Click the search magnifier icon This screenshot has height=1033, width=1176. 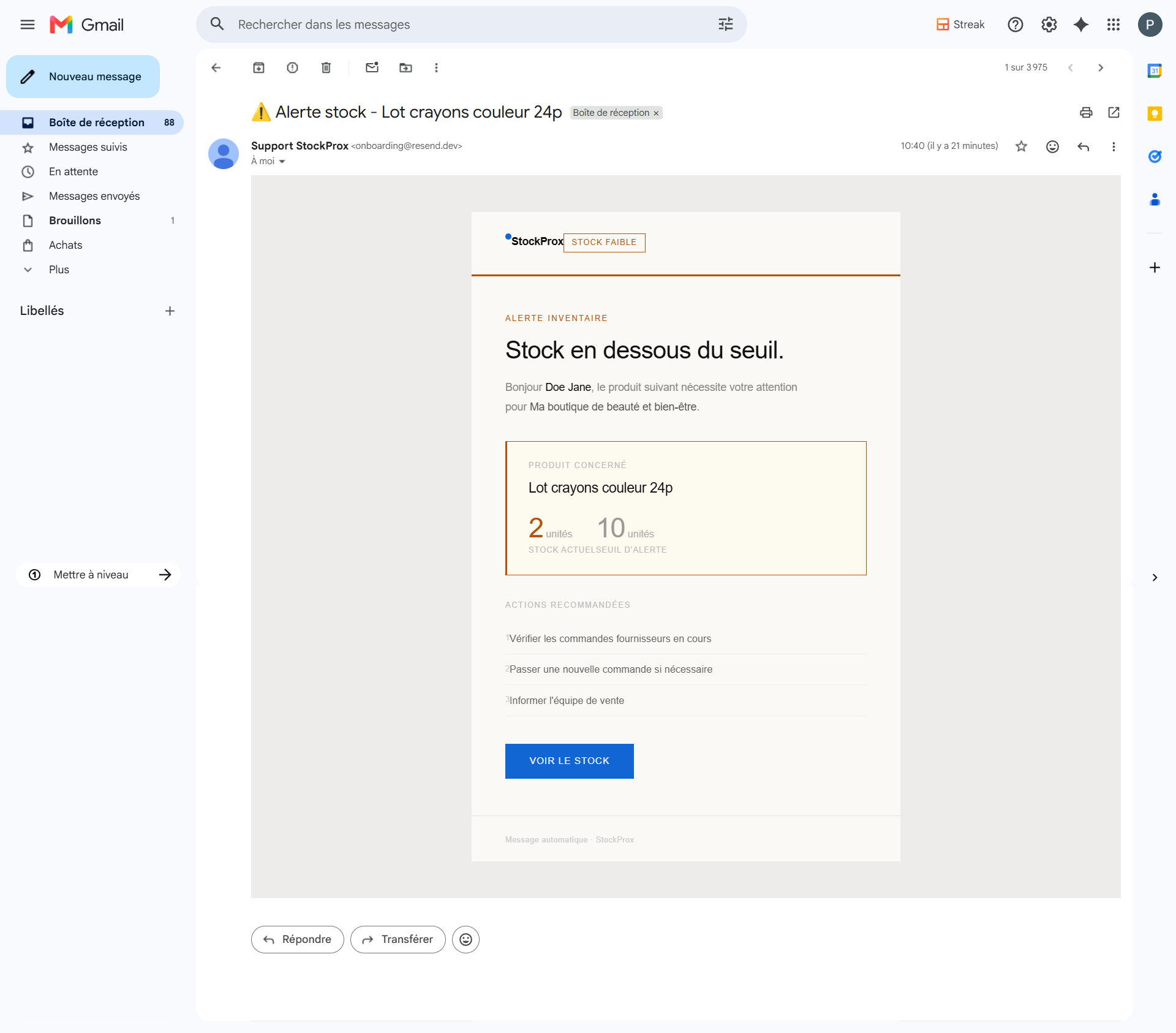coord(217,25)
